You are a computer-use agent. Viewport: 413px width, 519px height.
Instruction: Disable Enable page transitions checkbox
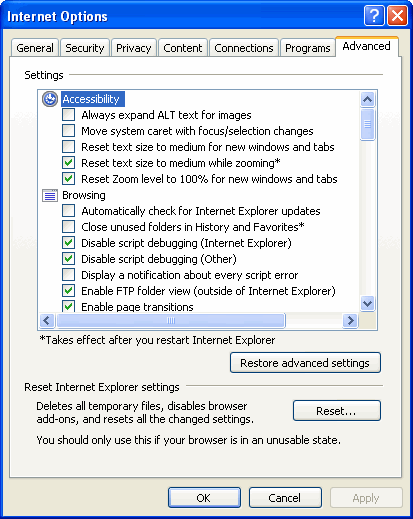click(x=68, y=306)
